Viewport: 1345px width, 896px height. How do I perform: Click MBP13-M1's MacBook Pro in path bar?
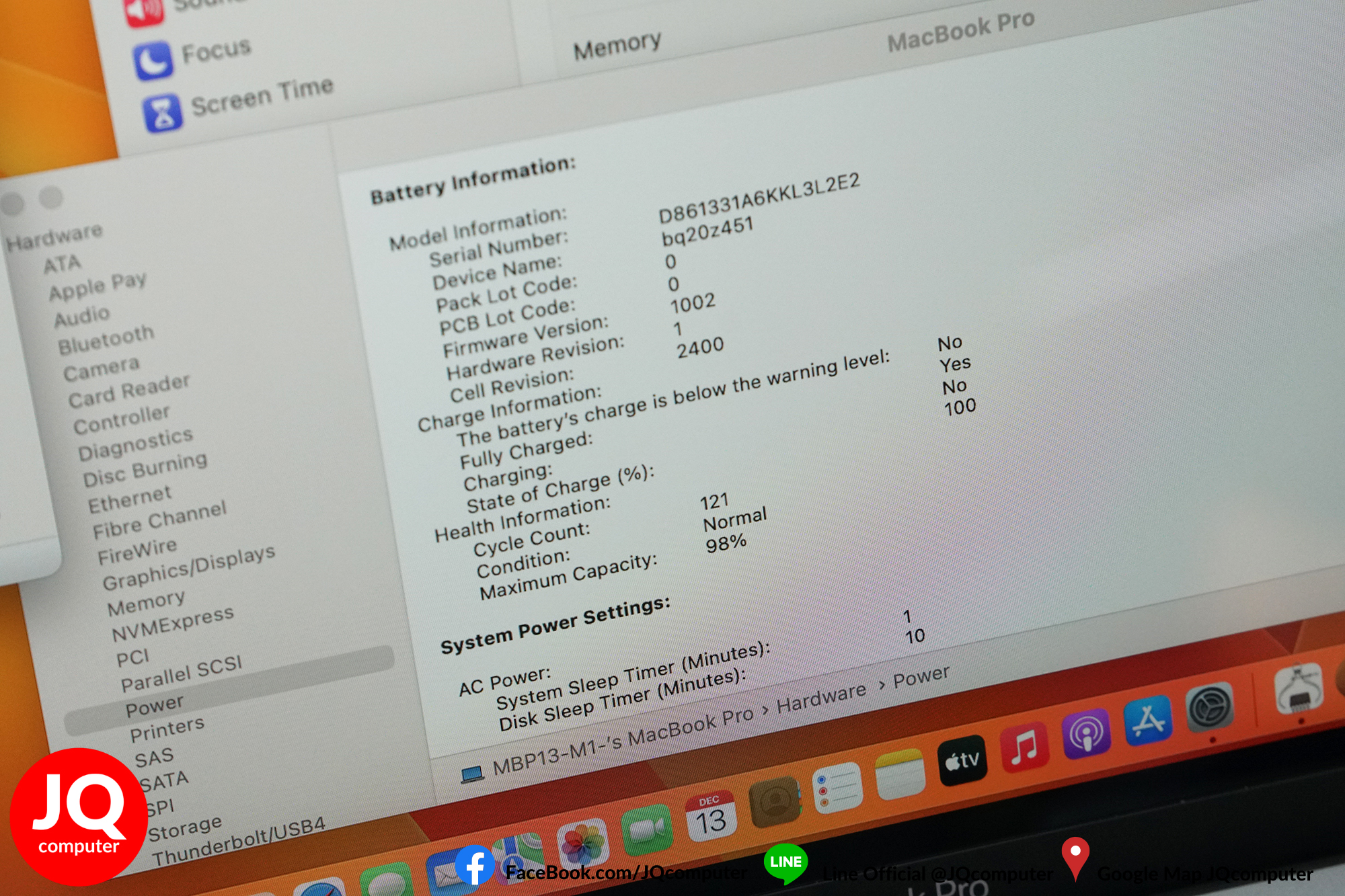tap(623, 741)
